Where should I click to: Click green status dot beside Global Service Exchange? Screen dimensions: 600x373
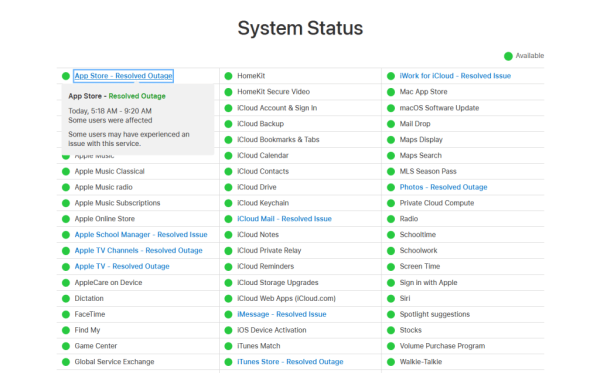click(x=66, y=362)
